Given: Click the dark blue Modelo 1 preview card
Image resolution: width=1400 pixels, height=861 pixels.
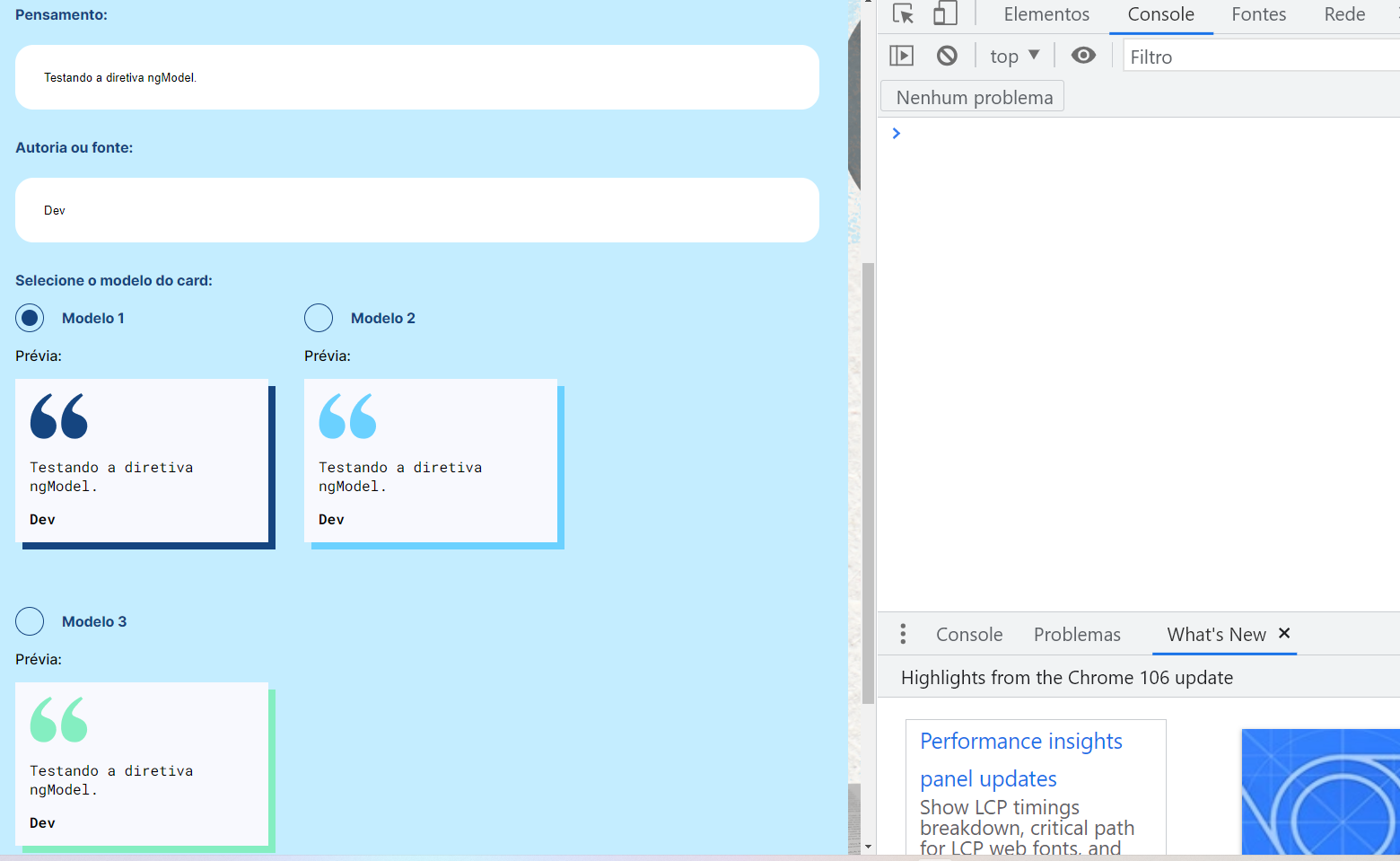Looking at the screenshot, I should tap(144, 463).
